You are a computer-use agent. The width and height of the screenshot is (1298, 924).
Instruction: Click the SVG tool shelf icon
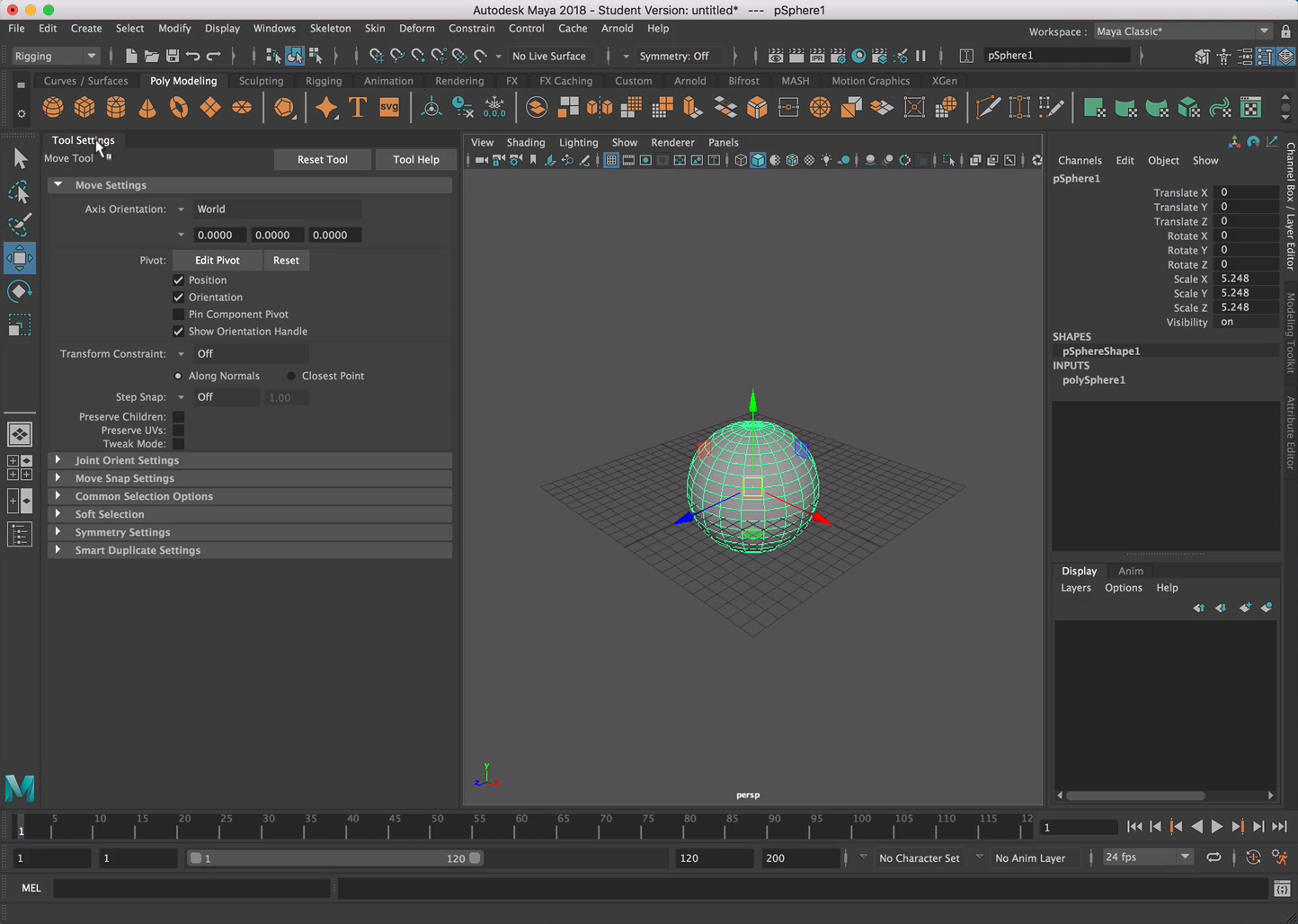tap(389, 108)
